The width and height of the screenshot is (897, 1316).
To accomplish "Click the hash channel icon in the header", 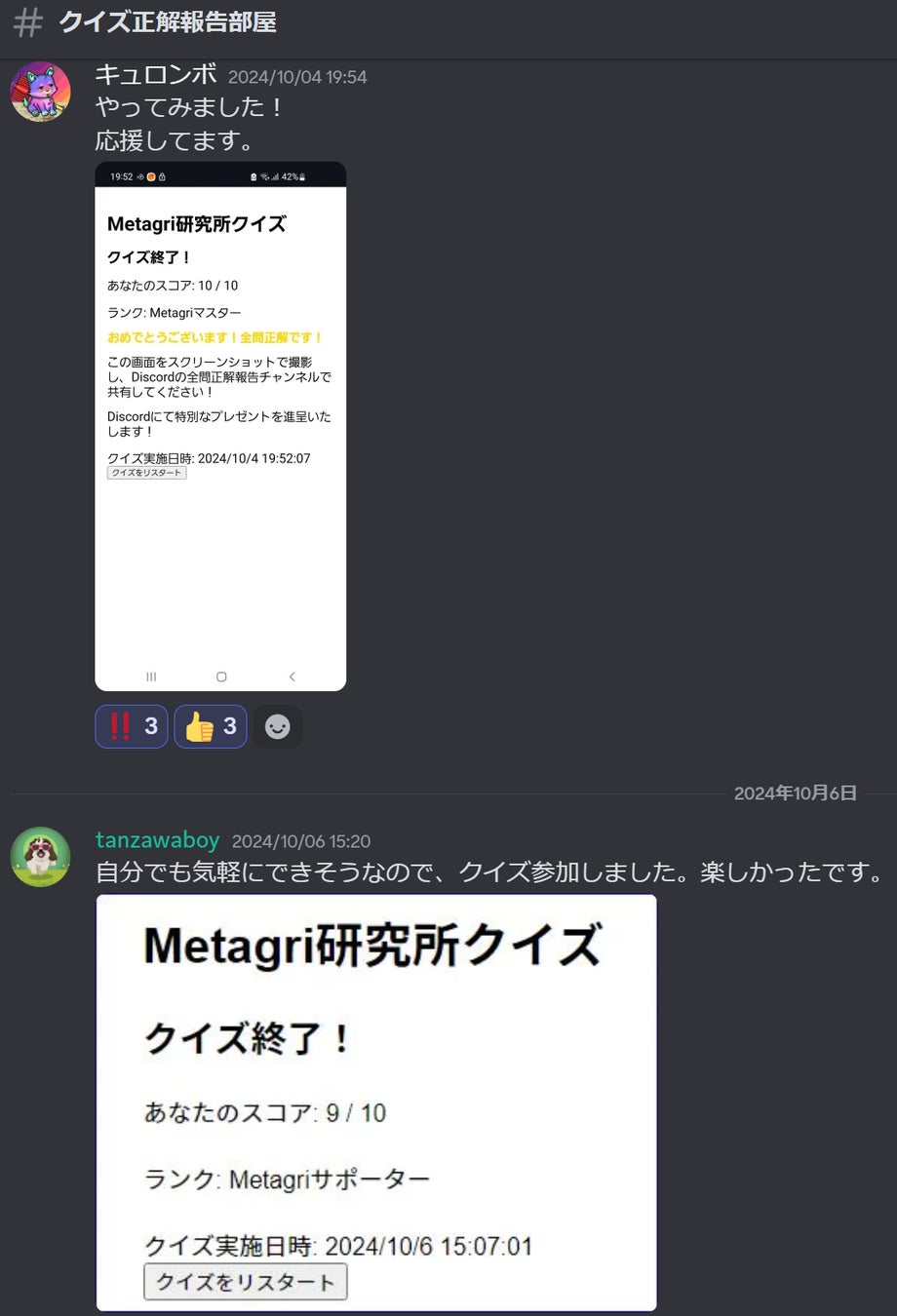I will coord(28,21).
